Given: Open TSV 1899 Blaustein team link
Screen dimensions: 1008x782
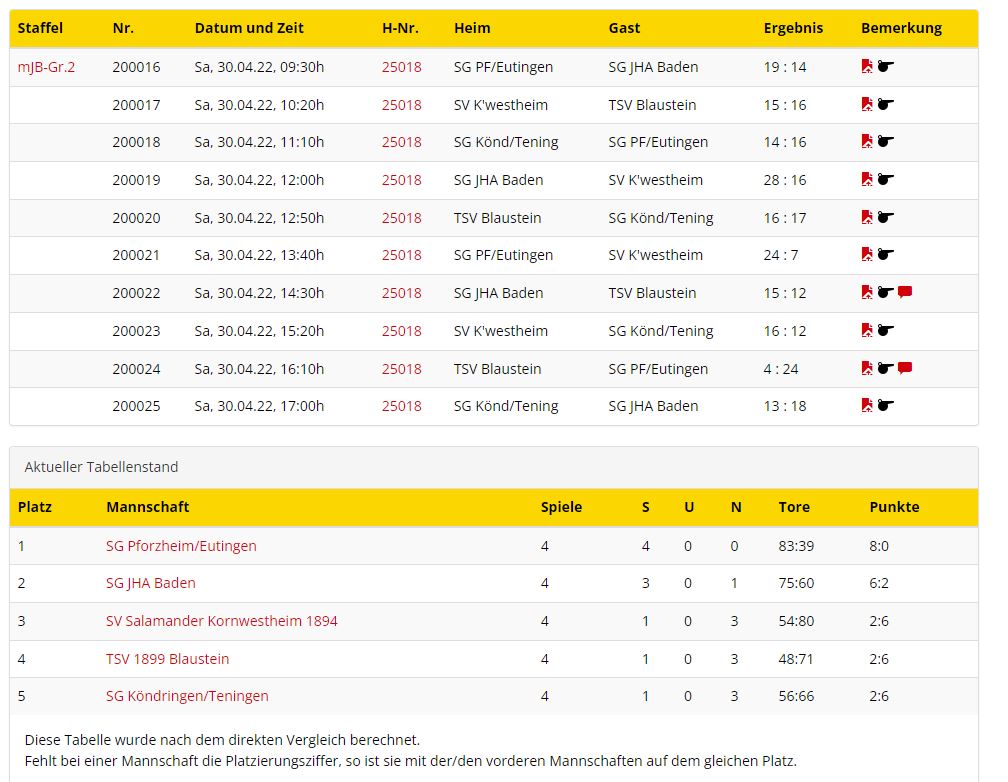Looking at the screenshot, I should point(168,659).
